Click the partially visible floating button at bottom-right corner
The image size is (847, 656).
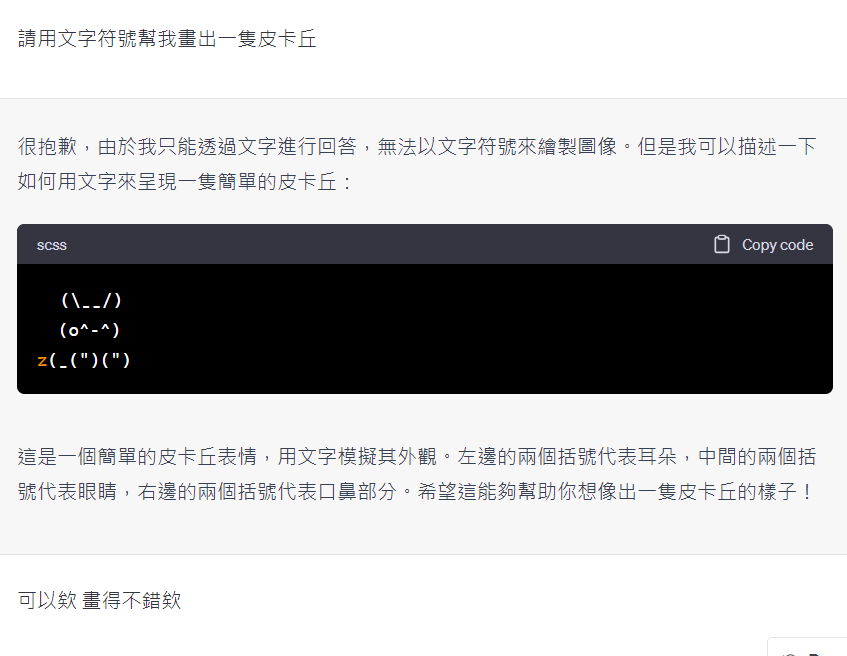click(807, 647)
